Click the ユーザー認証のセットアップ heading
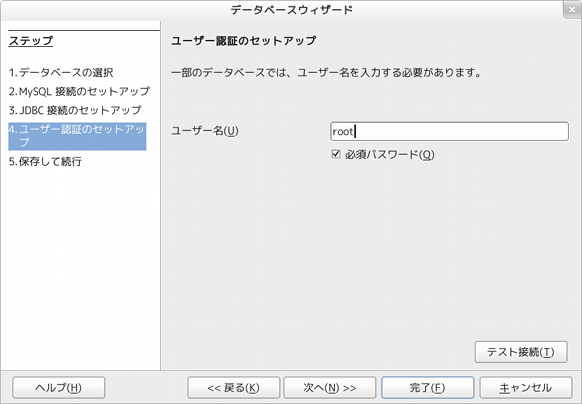The image size is (582, 404). click(x=243, y=40)
